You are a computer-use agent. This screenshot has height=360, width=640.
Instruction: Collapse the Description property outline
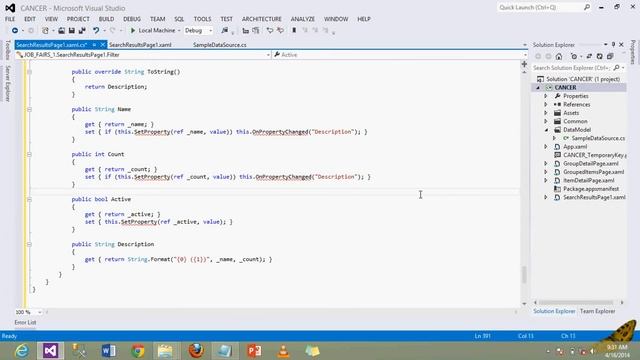point(29,244)
